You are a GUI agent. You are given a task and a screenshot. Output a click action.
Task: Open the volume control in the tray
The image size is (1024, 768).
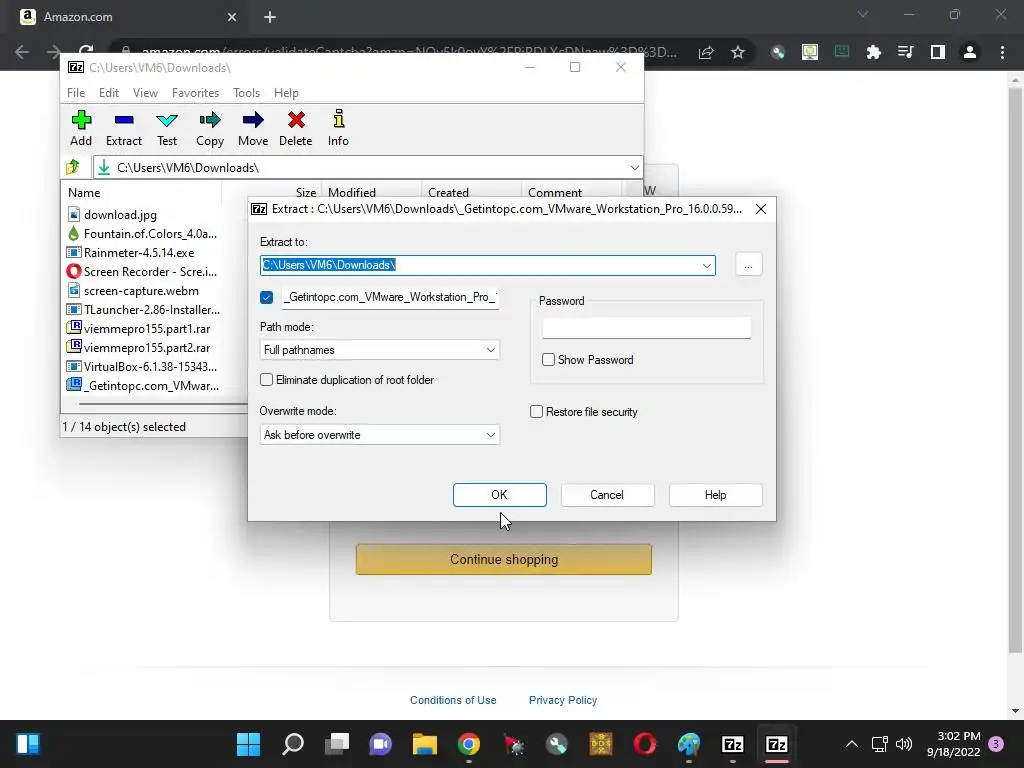click(x=904, y=744)
